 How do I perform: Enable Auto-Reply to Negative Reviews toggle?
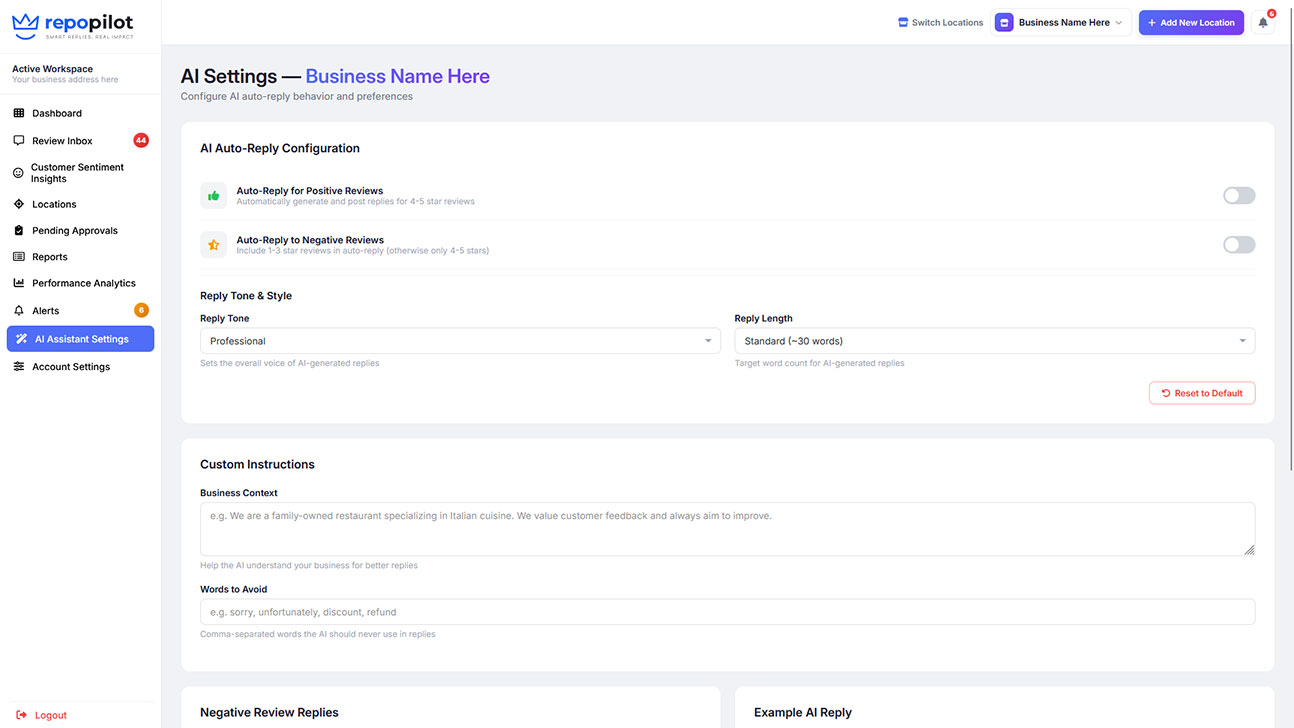point(1239,245)
